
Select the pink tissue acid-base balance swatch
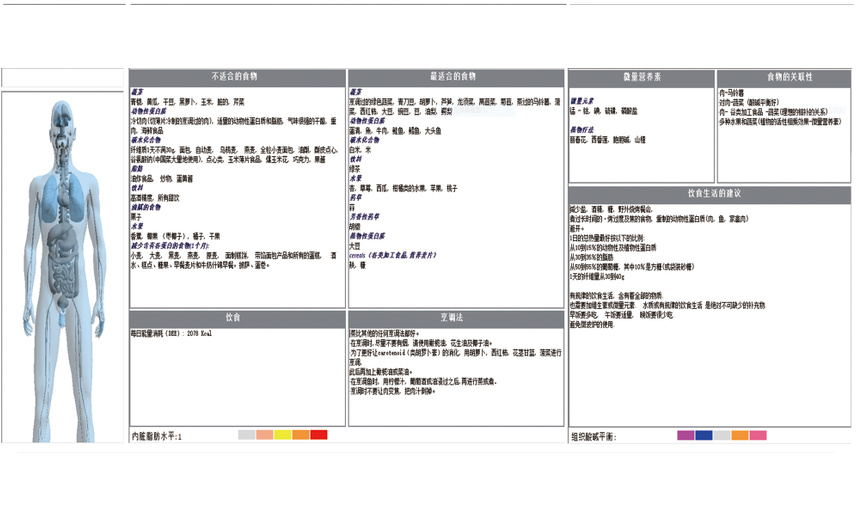point(758,435)
